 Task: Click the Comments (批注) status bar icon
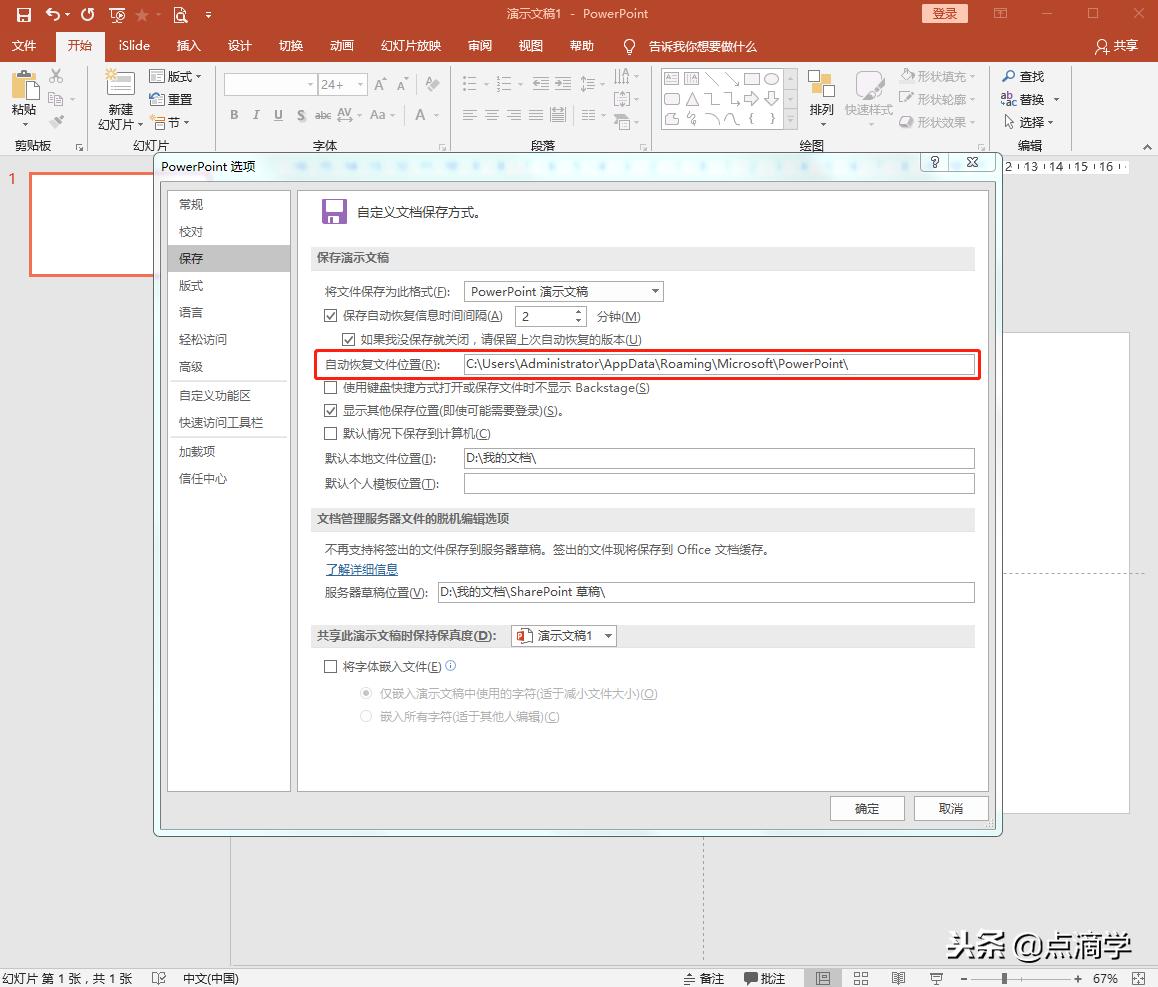click(765, 978)
